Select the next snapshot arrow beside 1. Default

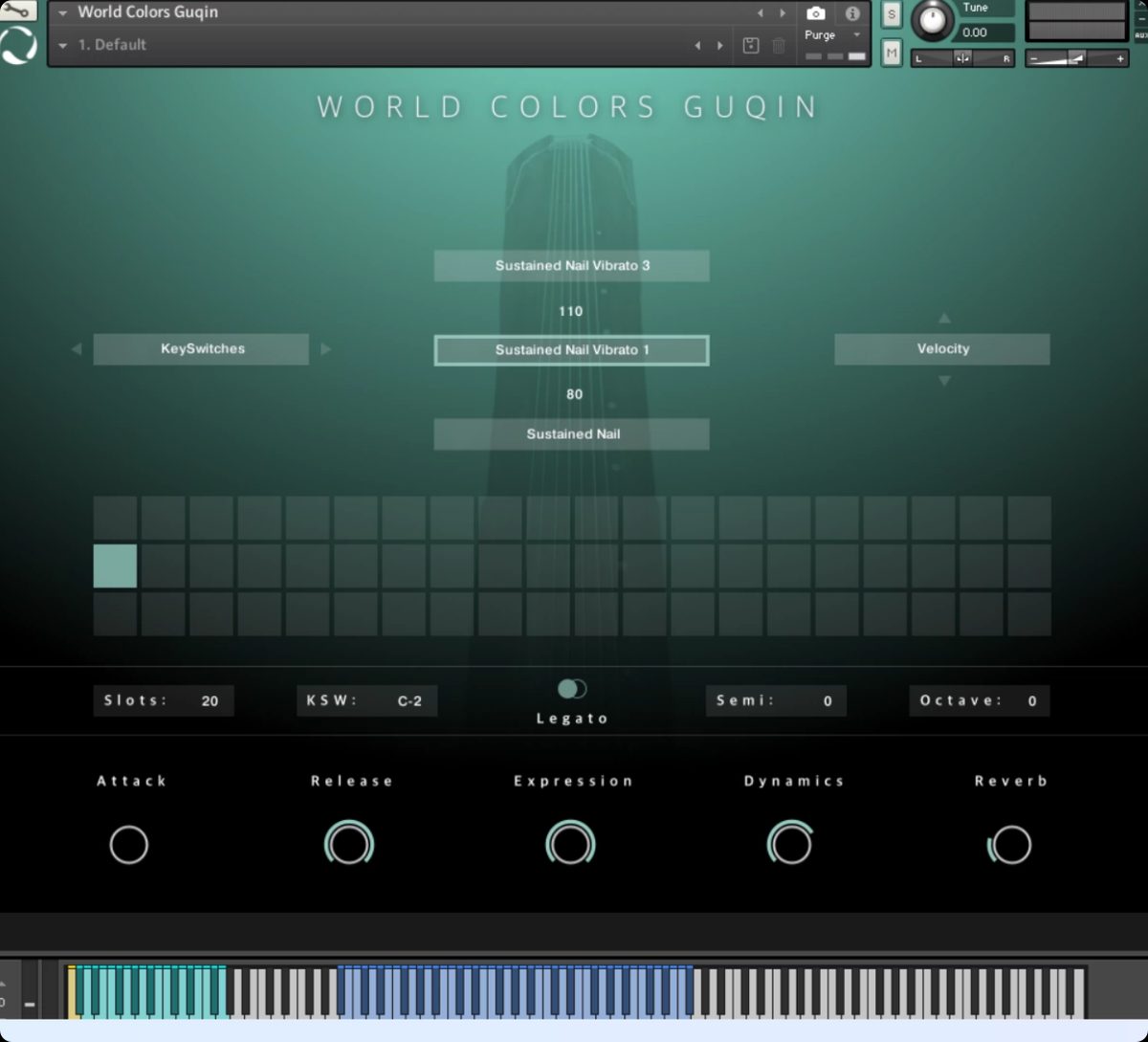tap(719, 45)
